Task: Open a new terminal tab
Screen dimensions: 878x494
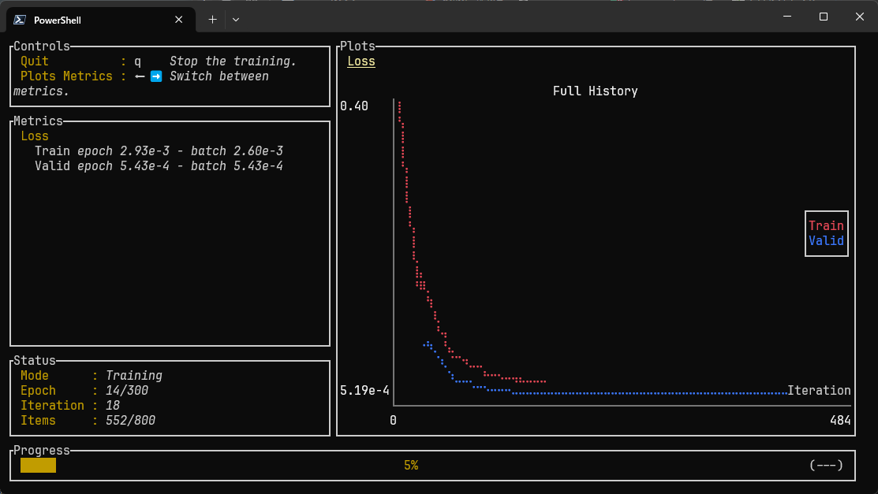Action: pos(212,19)
